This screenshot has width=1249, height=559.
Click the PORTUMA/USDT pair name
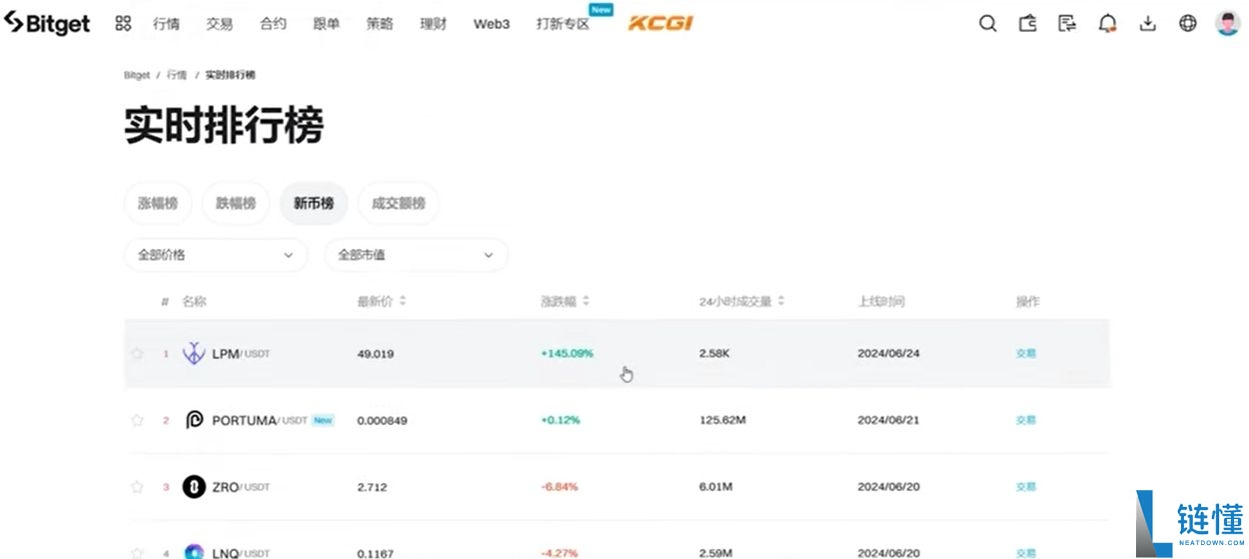[x=259, y=420]
